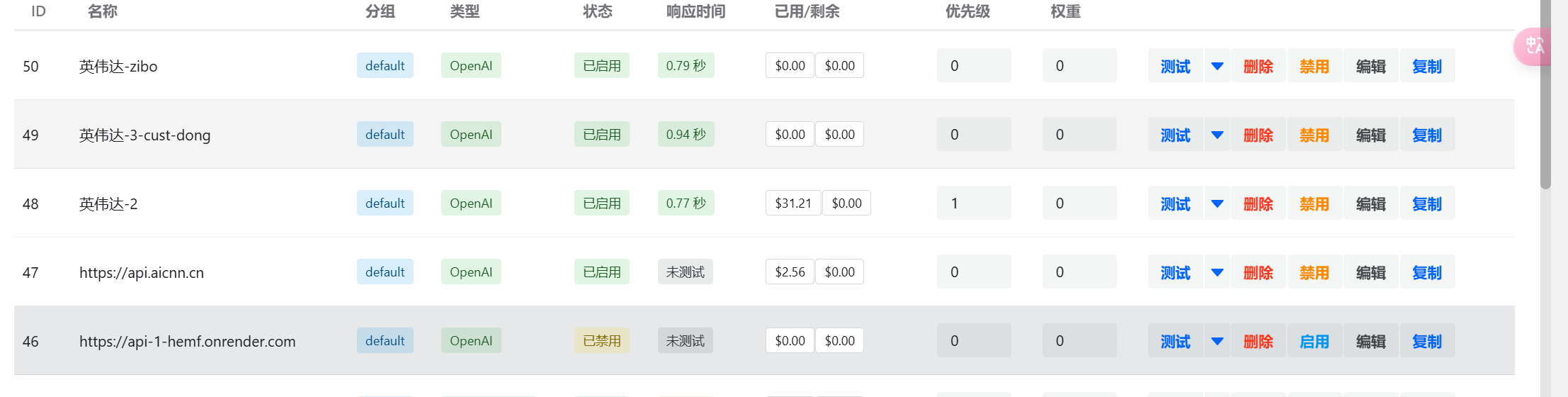Image resolution: width=1568 pixels, height=397 pixels.
Task: Sort by 响应时间 column header
Action: pos(695,11)
